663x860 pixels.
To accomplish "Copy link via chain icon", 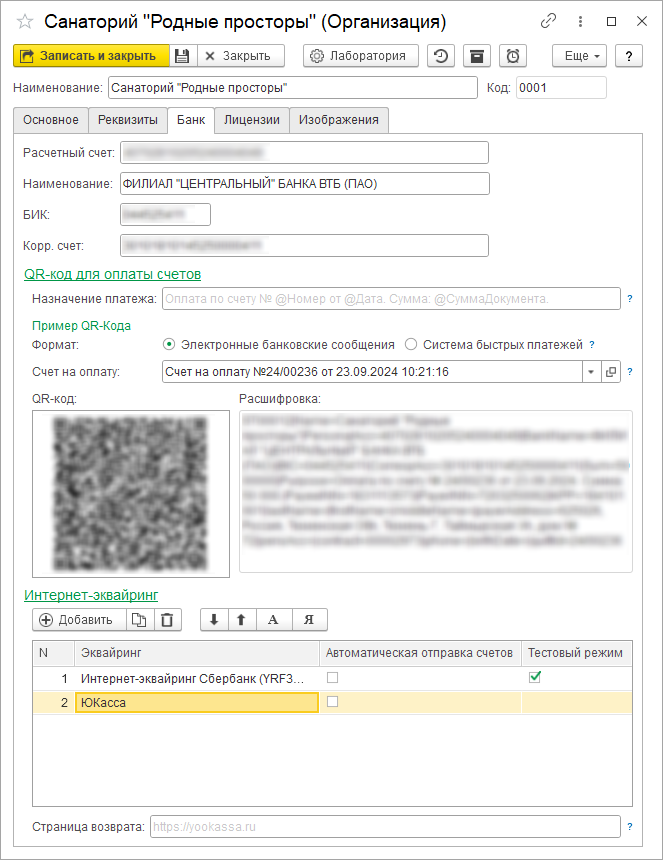I will pos(548,21).
